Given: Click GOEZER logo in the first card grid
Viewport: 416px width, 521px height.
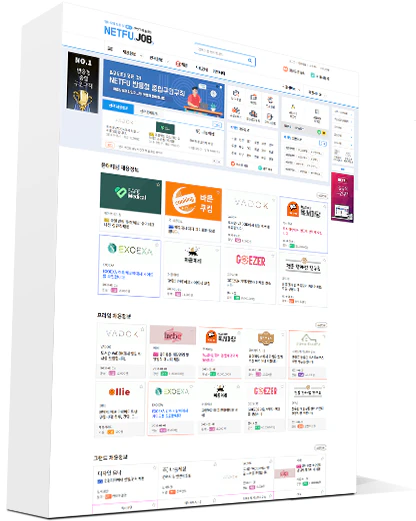Looking at the screenshot, I should [250, 260].
